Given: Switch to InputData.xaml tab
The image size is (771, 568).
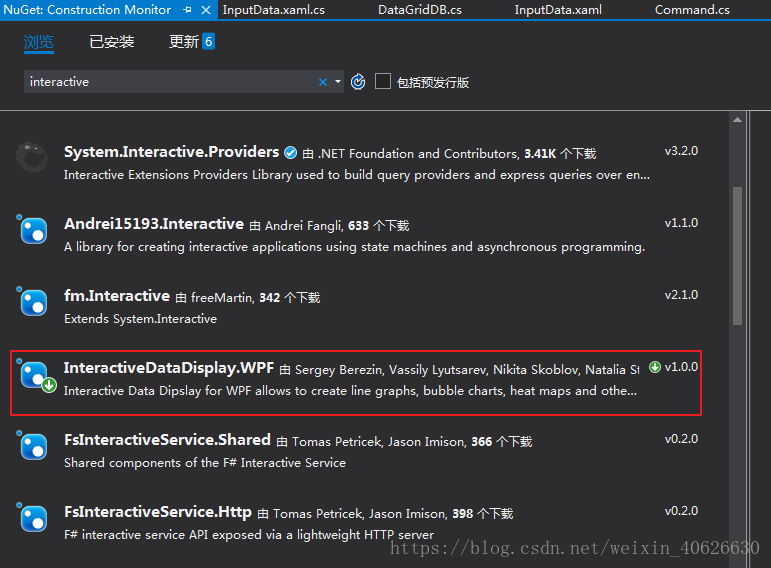Looking at the screenshot, I should (558, 10).
